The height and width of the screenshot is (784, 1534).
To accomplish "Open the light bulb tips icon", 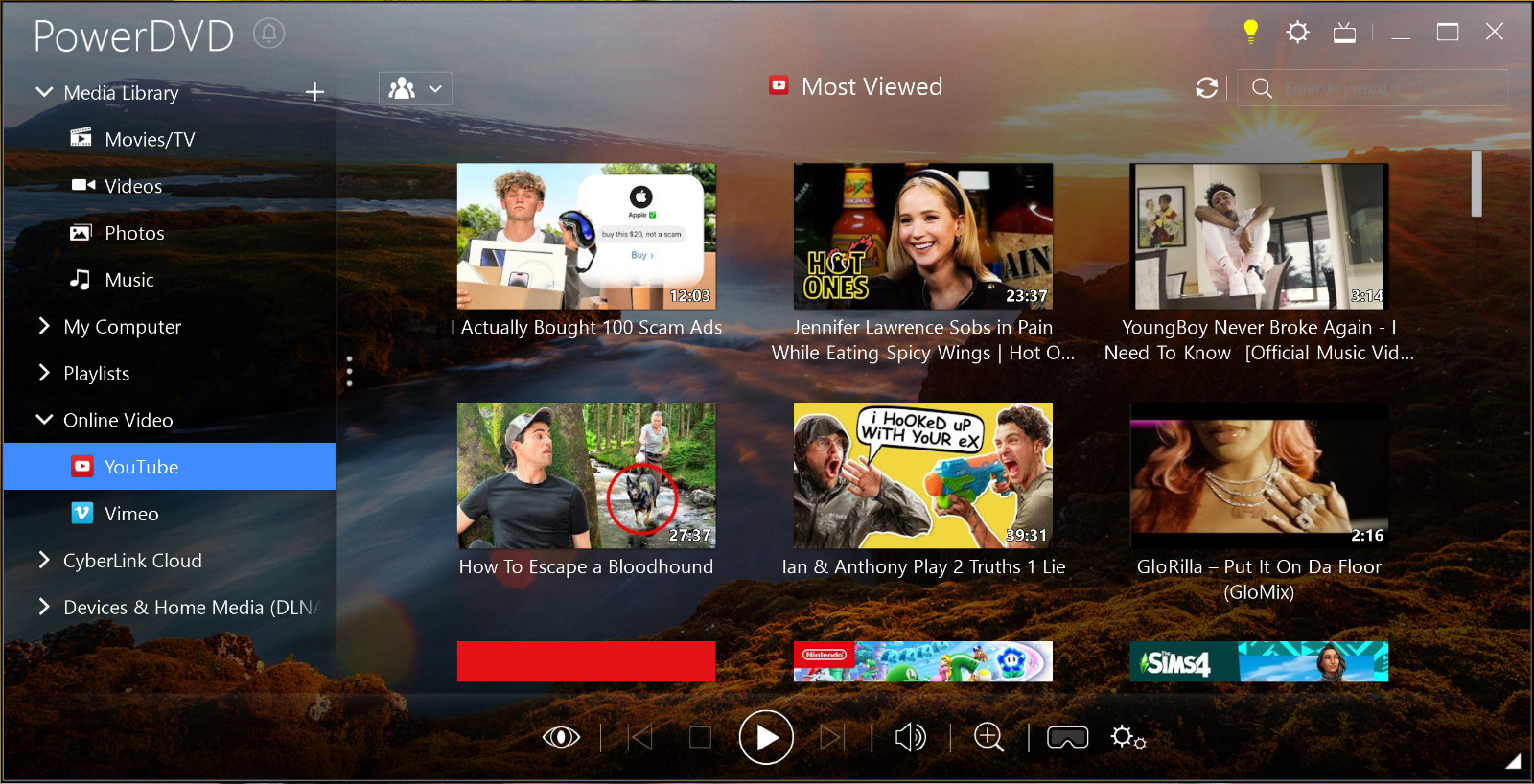I will click(1250, 32).
